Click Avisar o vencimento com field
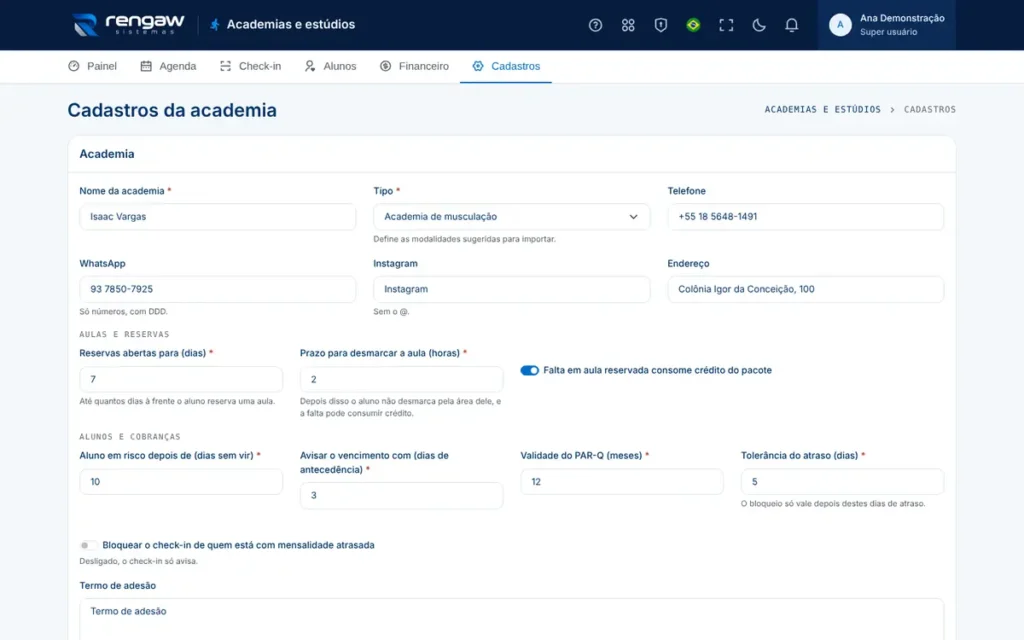The width and height of the screenshot is (1024, 640). coord(402,496)
